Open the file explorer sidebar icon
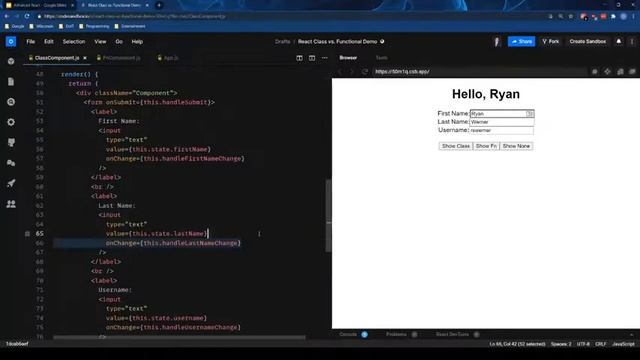 coord(11,82)
